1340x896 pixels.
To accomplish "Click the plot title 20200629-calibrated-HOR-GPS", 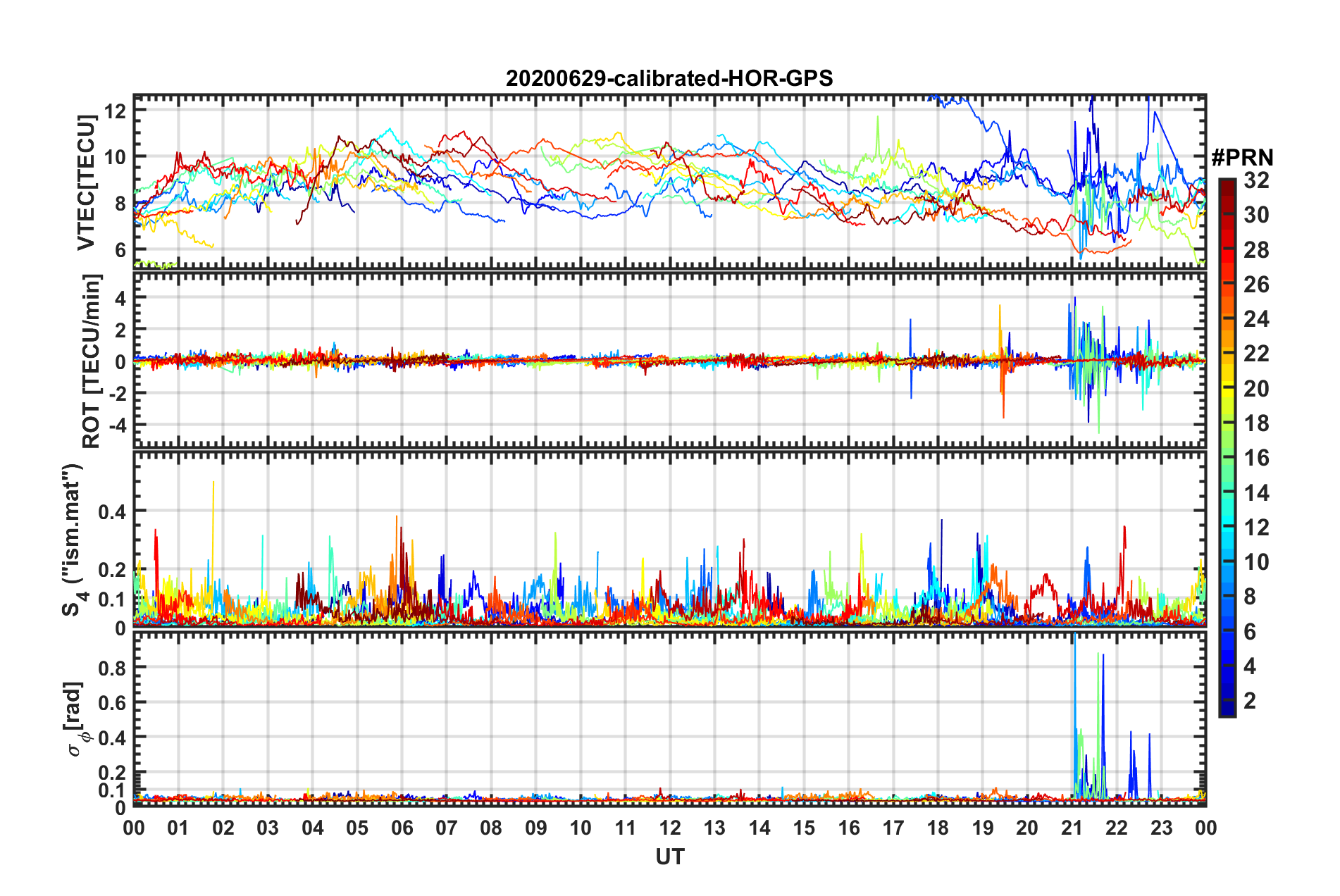I will [x=669, y=78].
